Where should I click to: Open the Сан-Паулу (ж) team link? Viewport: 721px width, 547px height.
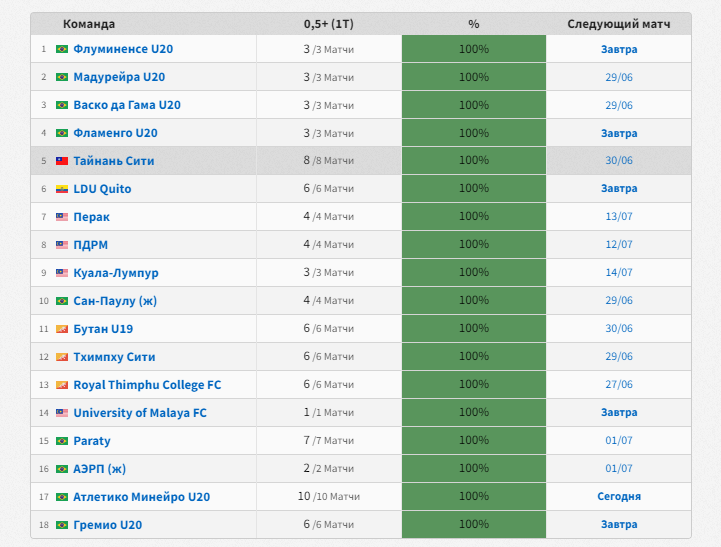point(115,301)
